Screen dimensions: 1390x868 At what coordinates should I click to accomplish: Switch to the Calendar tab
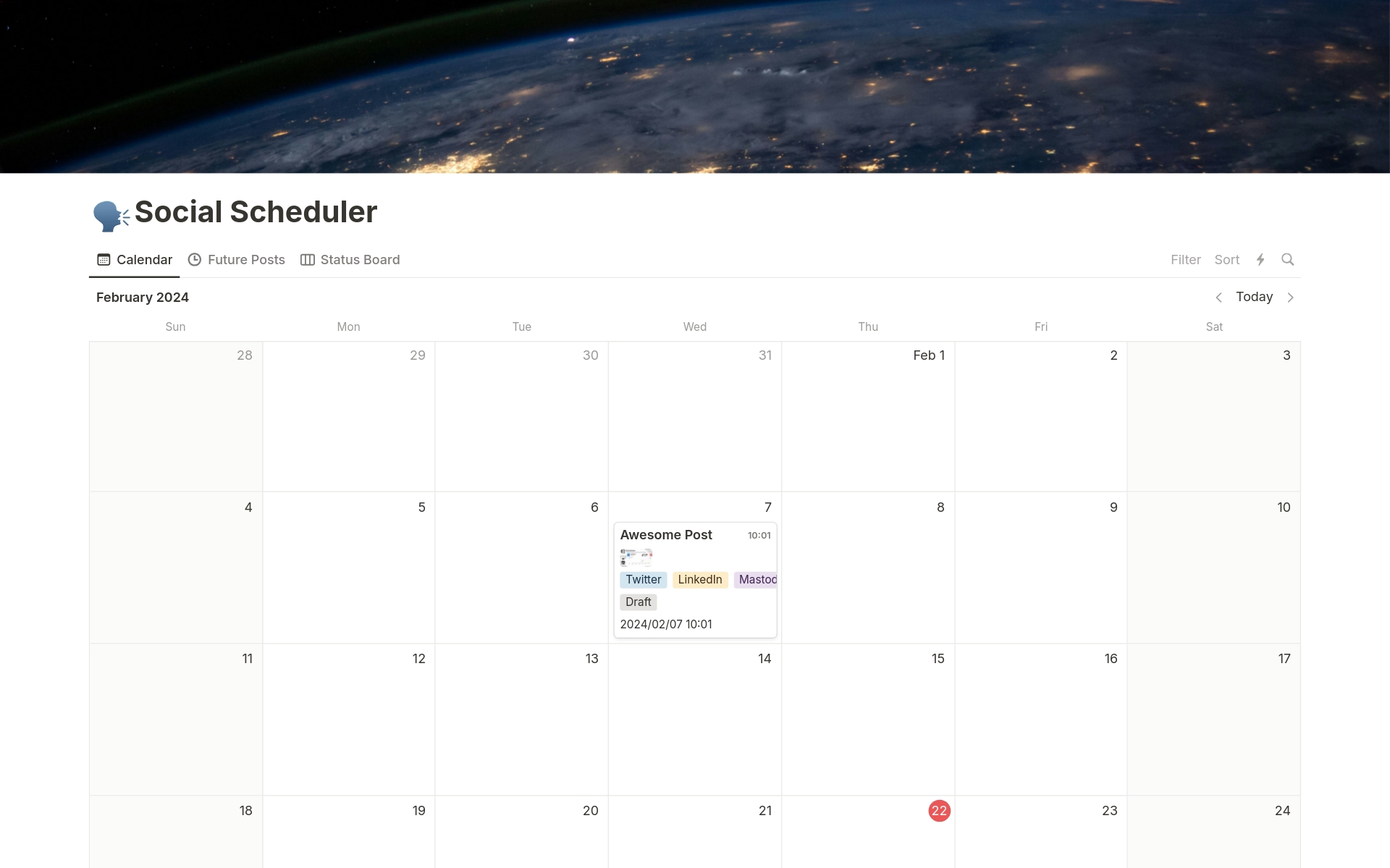(x=135, y=259)
